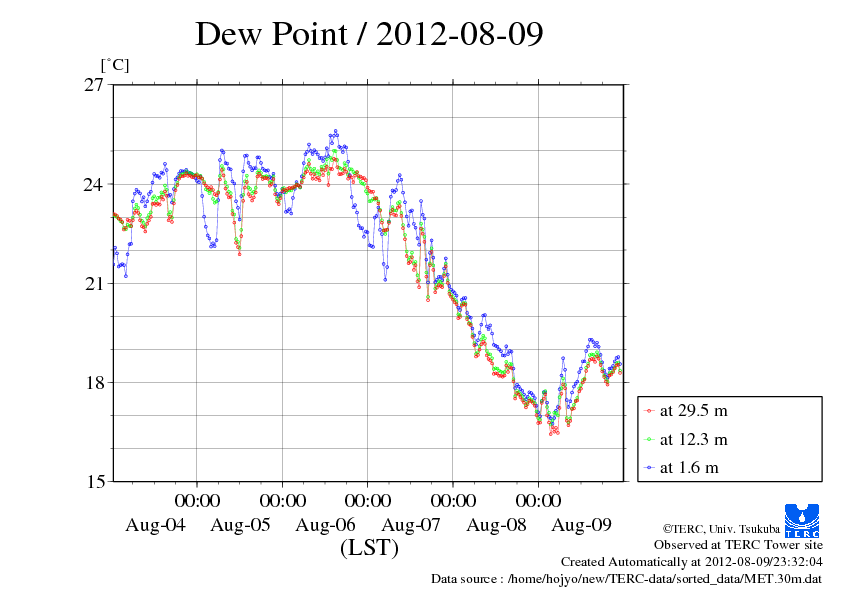Click the ©TERC, Univ. Tsukuba copyright text

(721, 529)
